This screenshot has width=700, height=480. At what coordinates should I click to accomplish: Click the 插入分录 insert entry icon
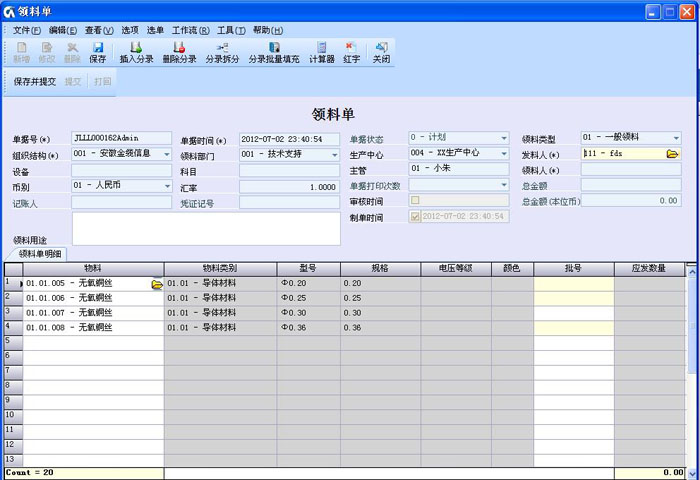pyautogui.click(x=136, y=52)
